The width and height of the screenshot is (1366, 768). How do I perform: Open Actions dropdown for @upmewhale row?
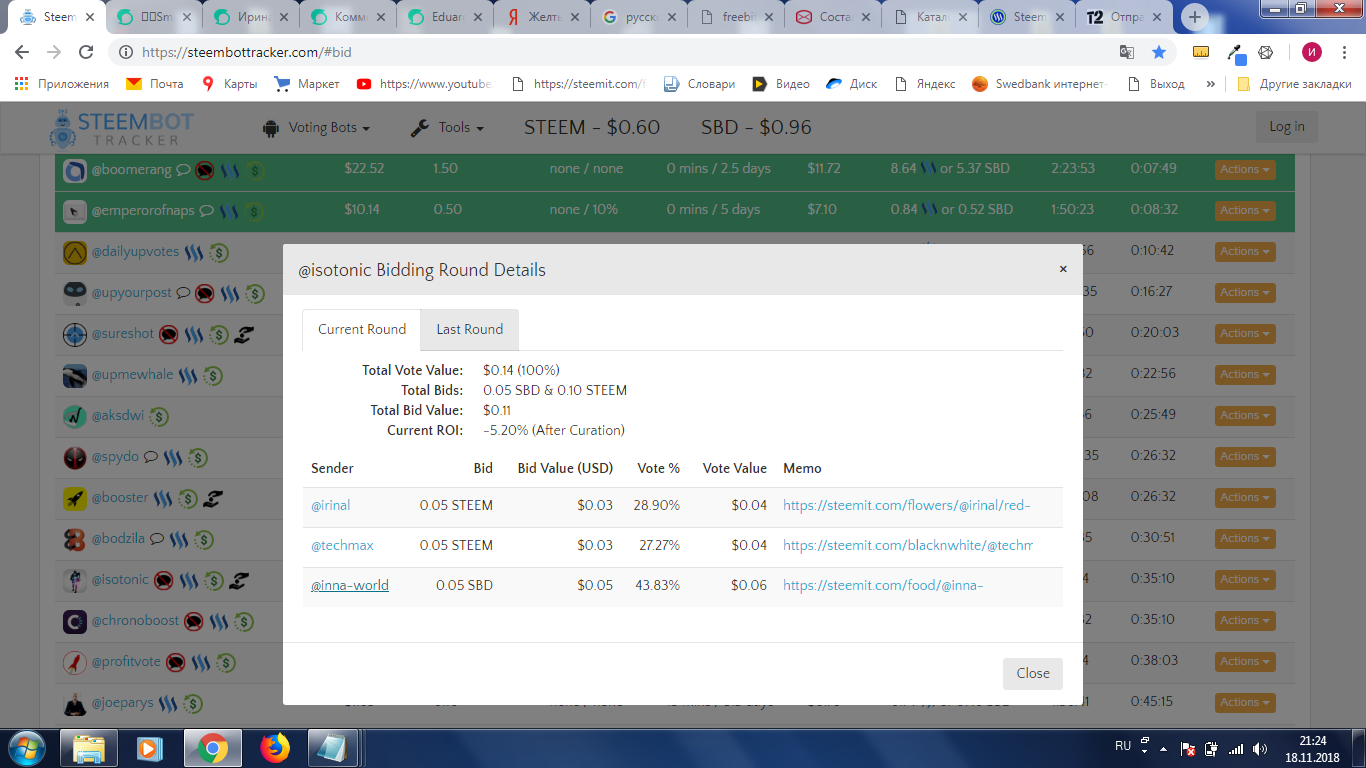[1245, 374]
